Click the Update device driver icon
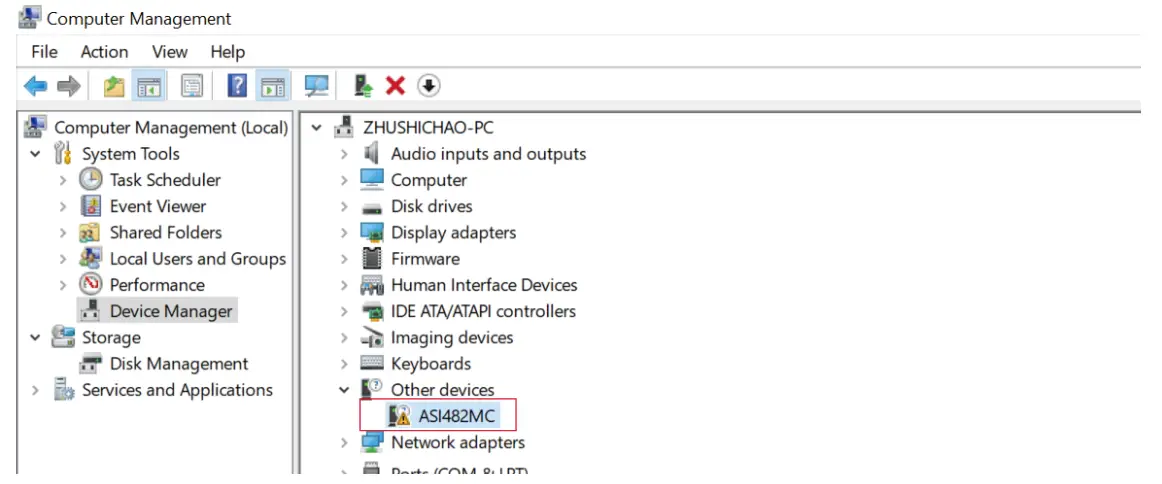The height and width of the screenshot is (484, 1162). (x=363, y=87)
